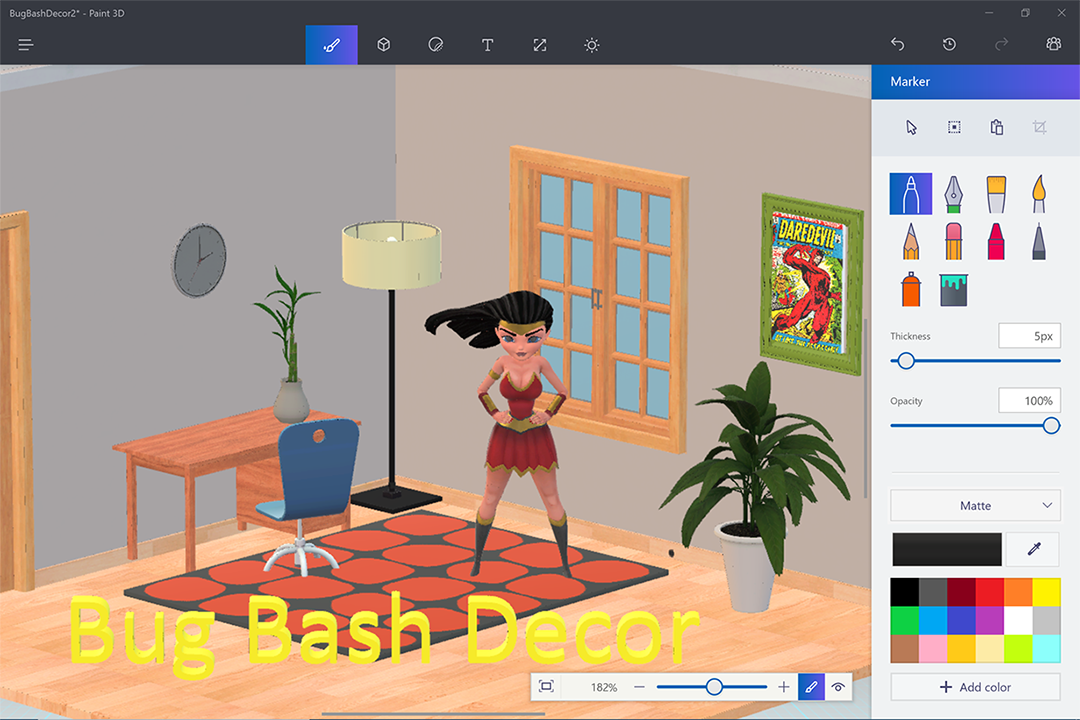Click the Crop icon in the side panel

click(1039, 127)
